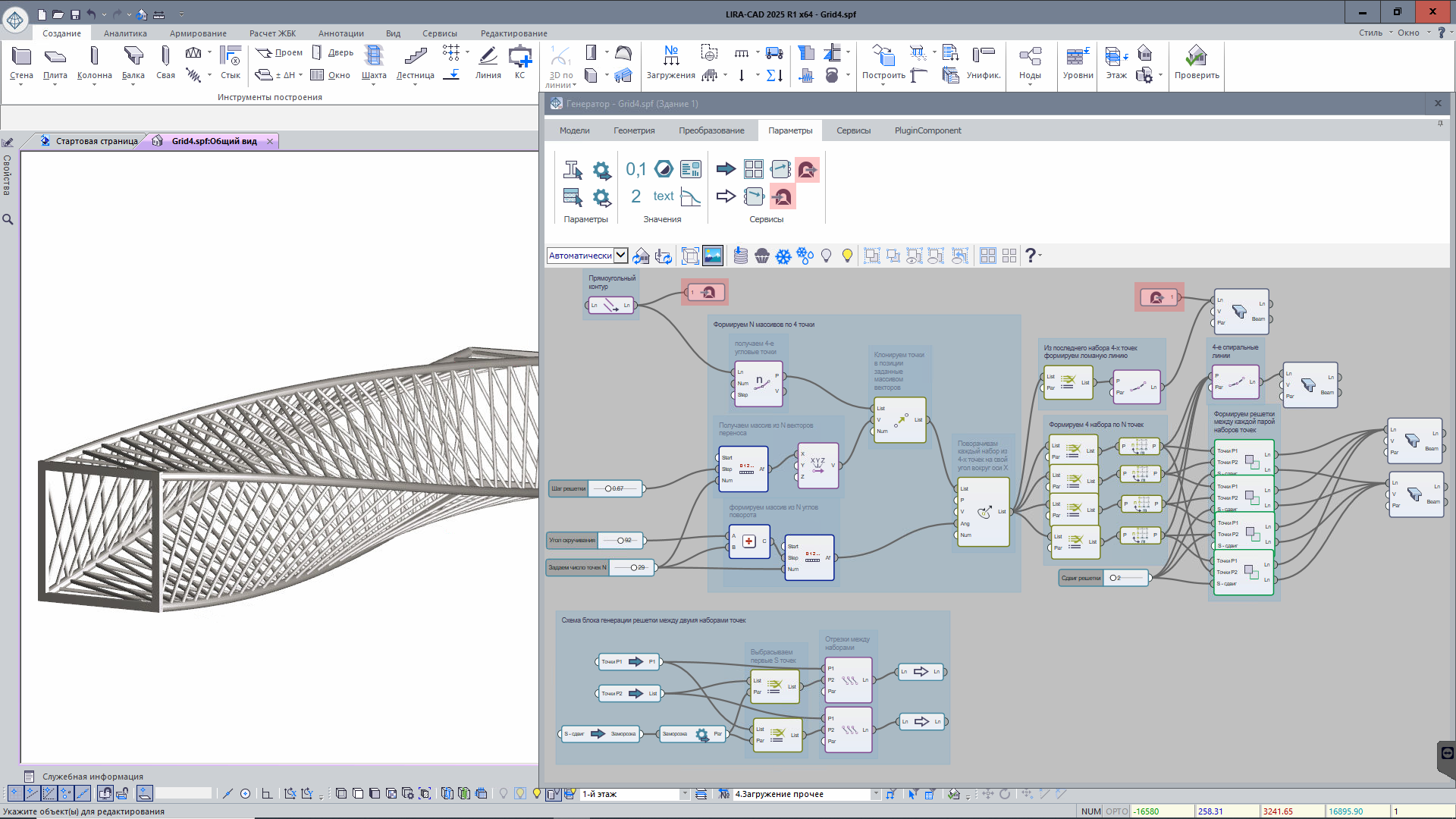Click the cupcake bake icon in generator toolbar

(x=762, y=256)
